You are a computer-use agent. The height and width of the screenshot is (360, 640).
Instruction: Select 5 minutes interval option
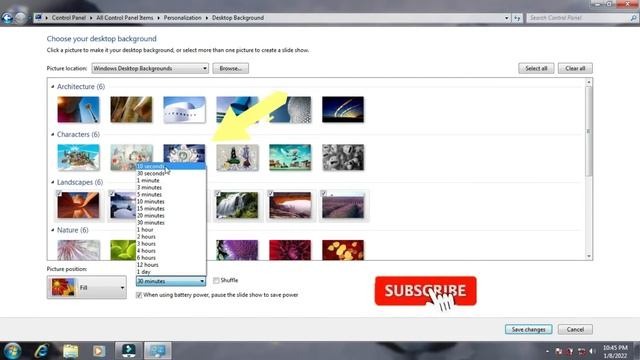171,194
